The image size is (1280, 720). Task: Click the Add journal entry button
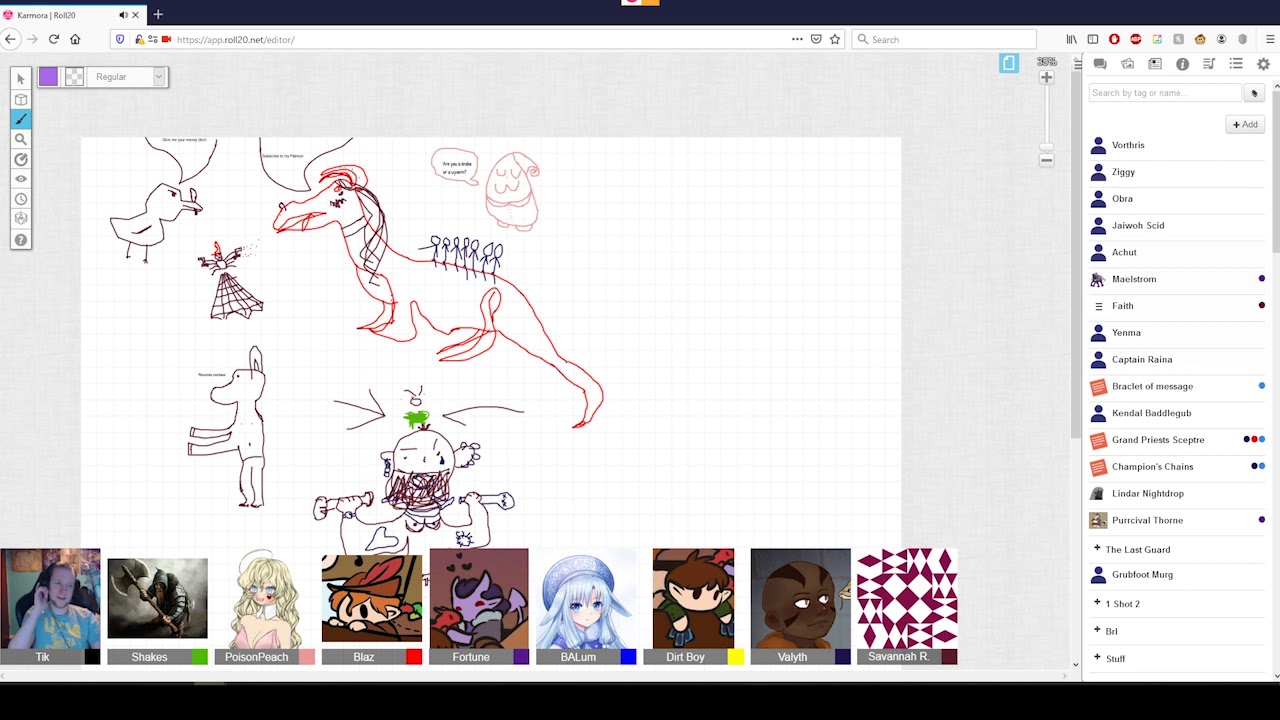click(x=1245, y=125)
